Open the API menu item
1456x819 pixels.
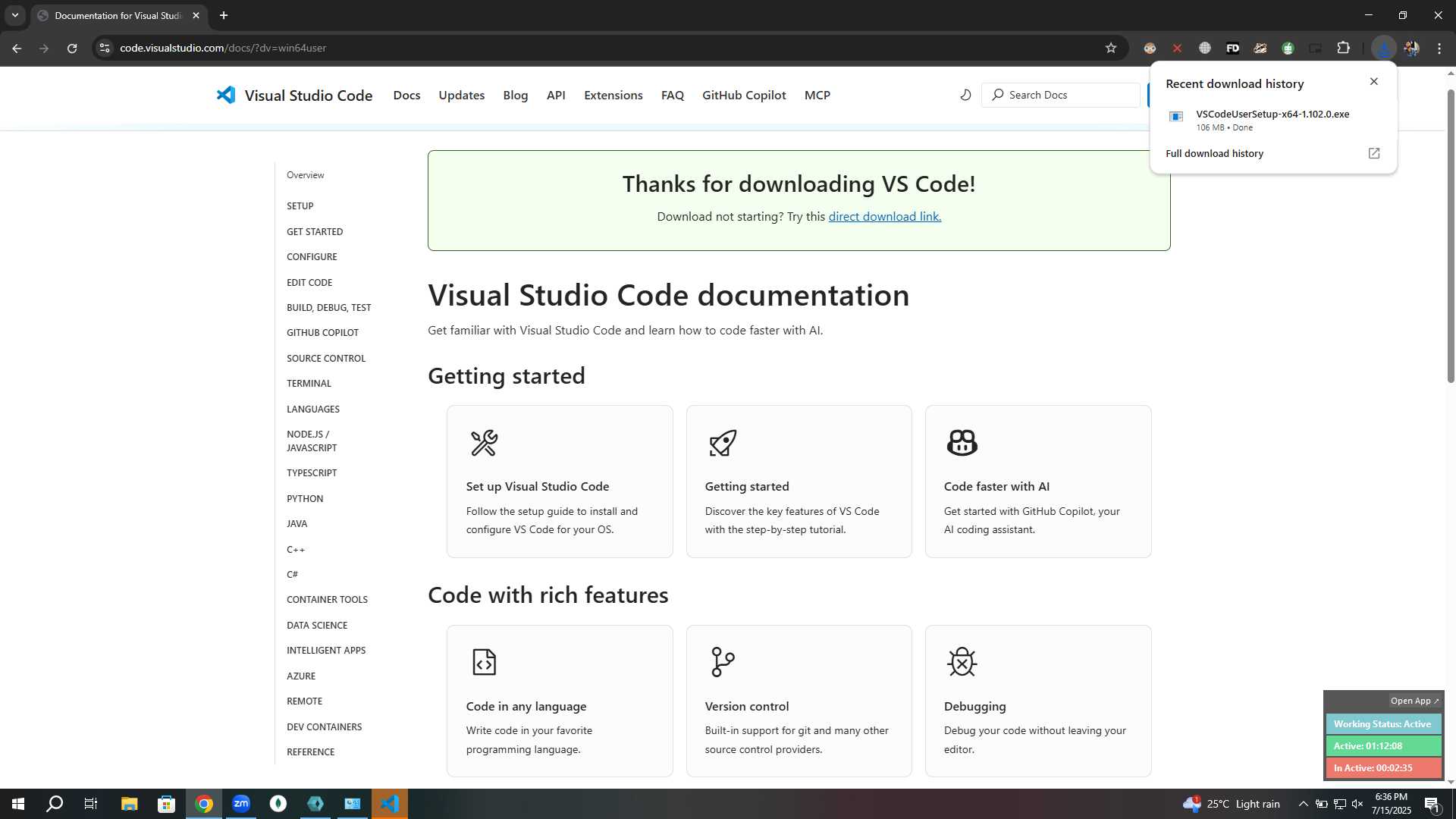click(556, 95)
